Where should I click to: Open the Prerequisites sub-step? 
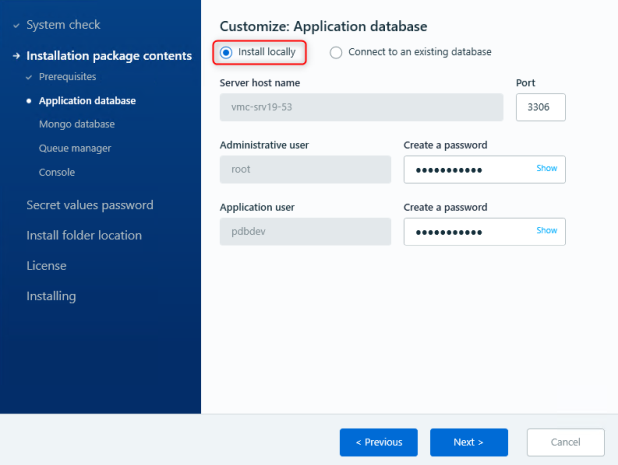point(67,77)
